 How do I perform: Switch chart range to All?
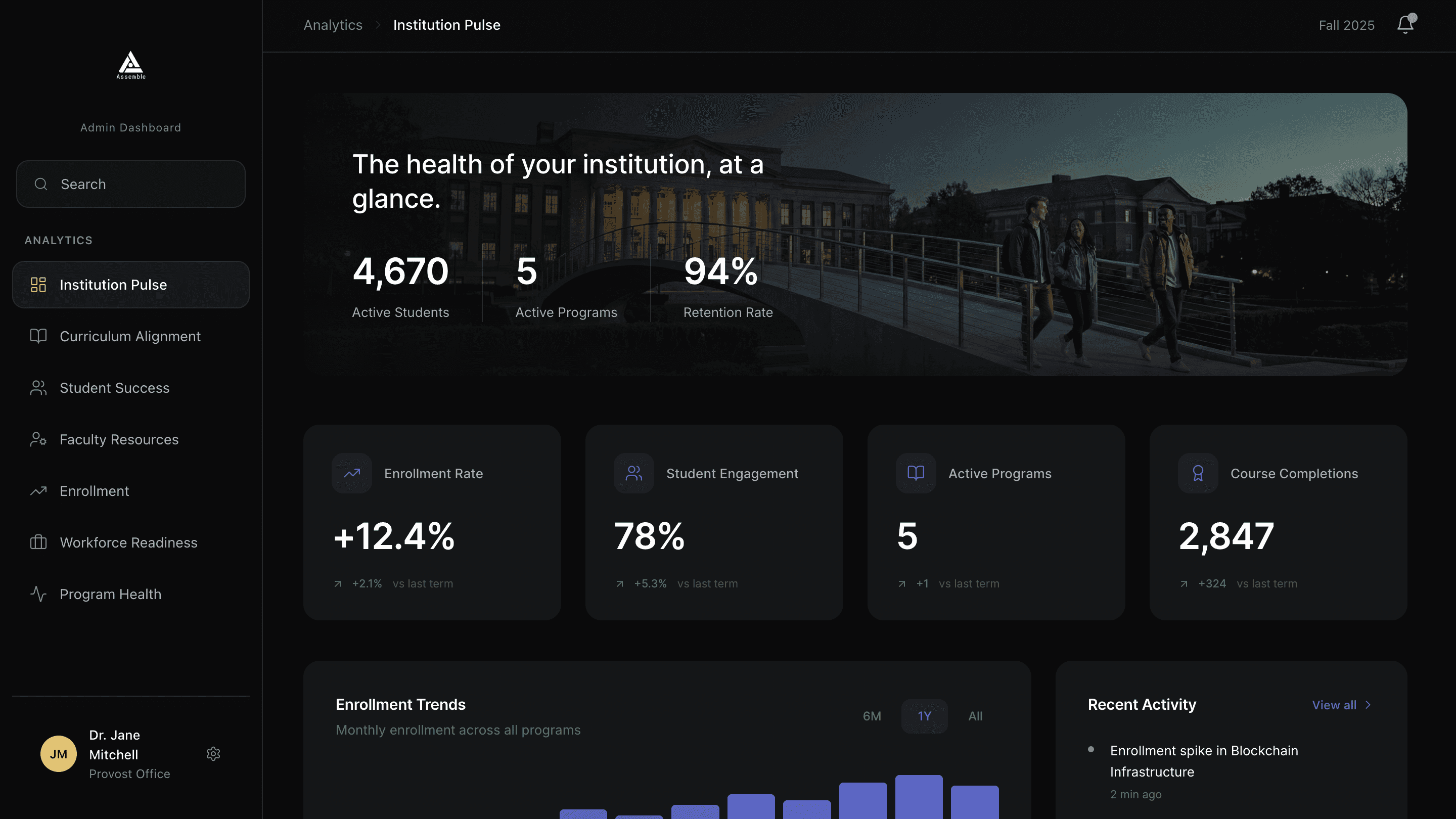pos(975,716)
